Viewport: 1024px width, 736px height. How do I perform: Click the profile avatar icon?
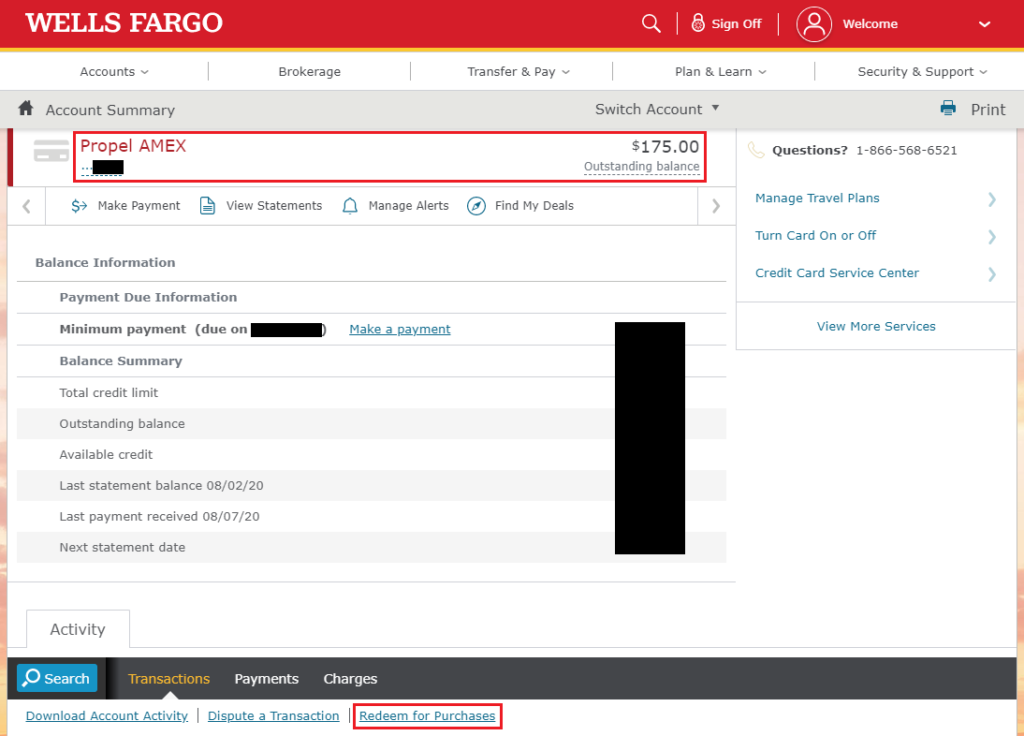point(813,23)
